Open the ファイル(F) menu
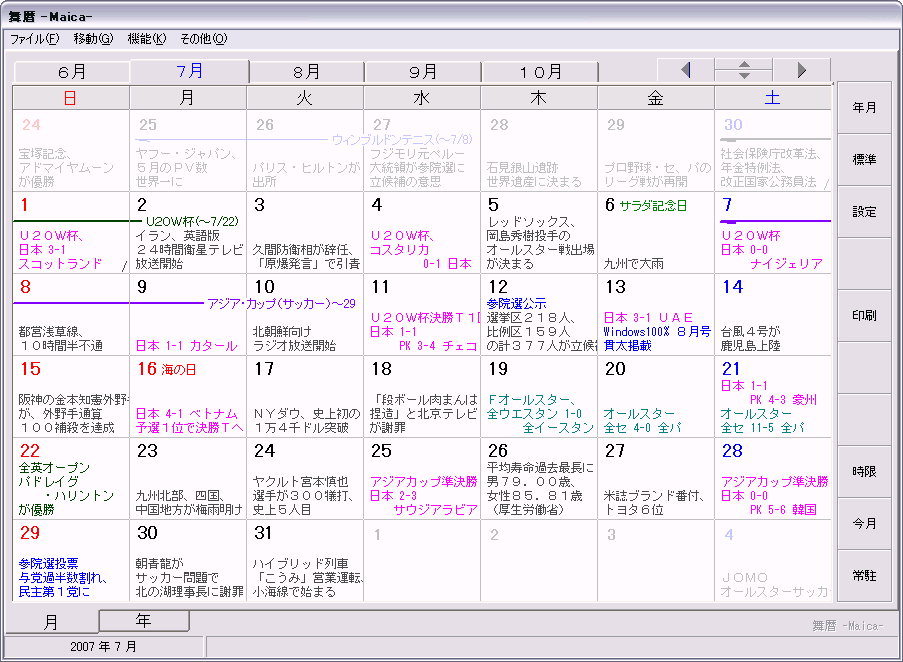This screenshot has width=903, height=662. 35,39
